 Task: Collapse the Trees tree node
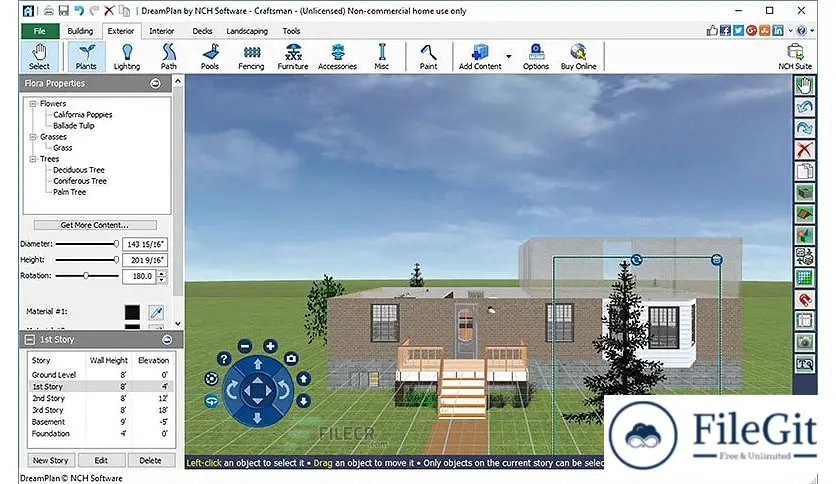pyautogui.click(x=33, y=159)
